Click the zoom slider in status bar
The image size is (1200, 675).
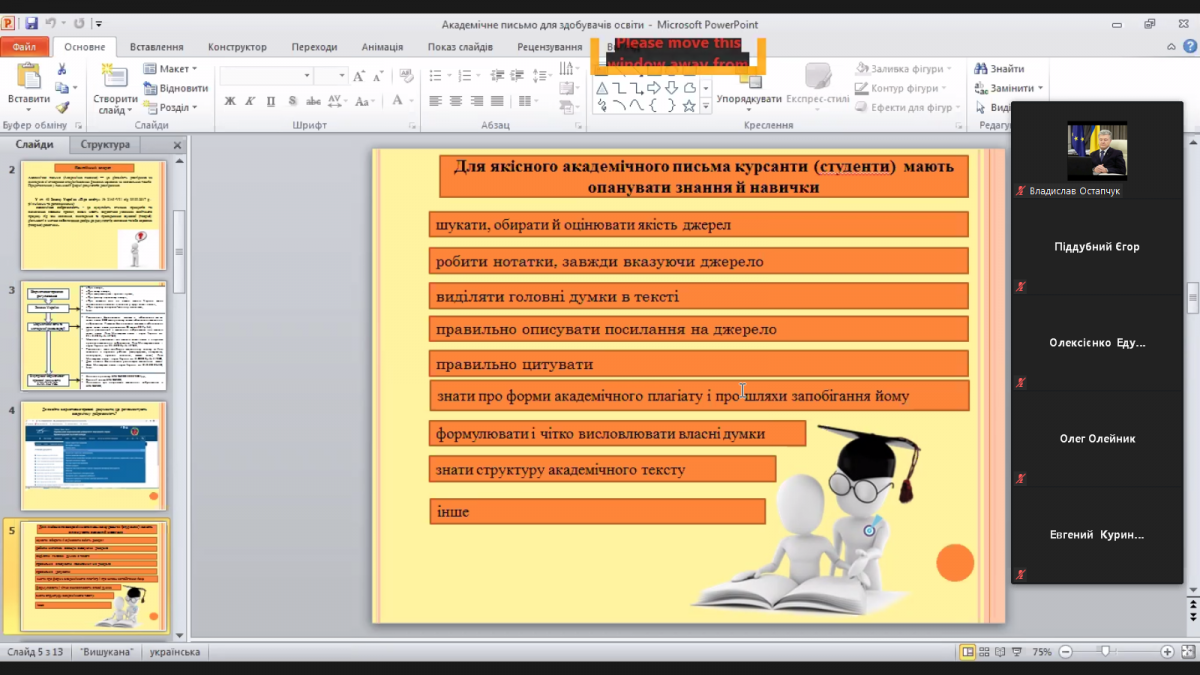[1105, 652]
